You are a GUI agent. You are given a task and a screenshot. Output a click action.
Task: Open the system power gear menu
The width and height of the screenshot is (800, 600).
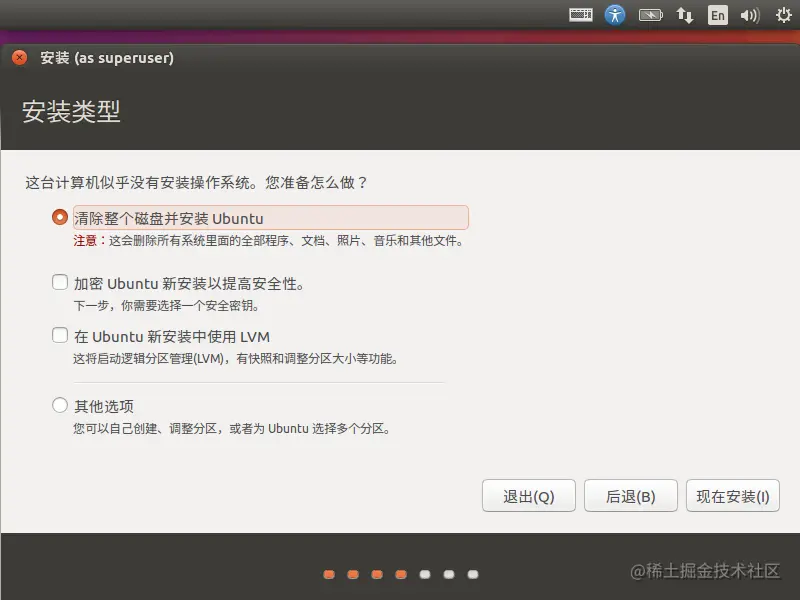tap(784, 15)
